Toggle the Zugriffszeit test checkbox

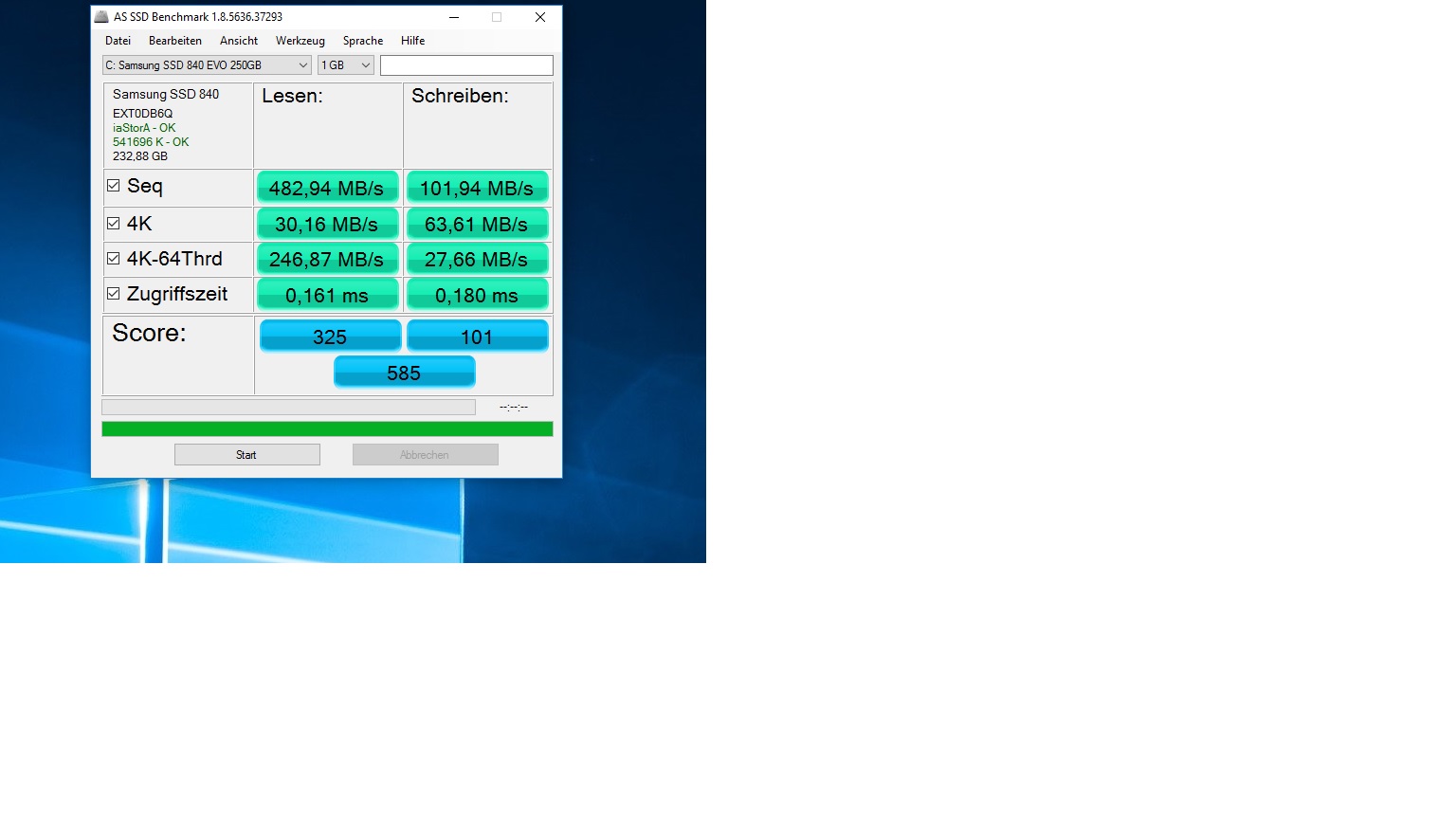click(114, 294)
